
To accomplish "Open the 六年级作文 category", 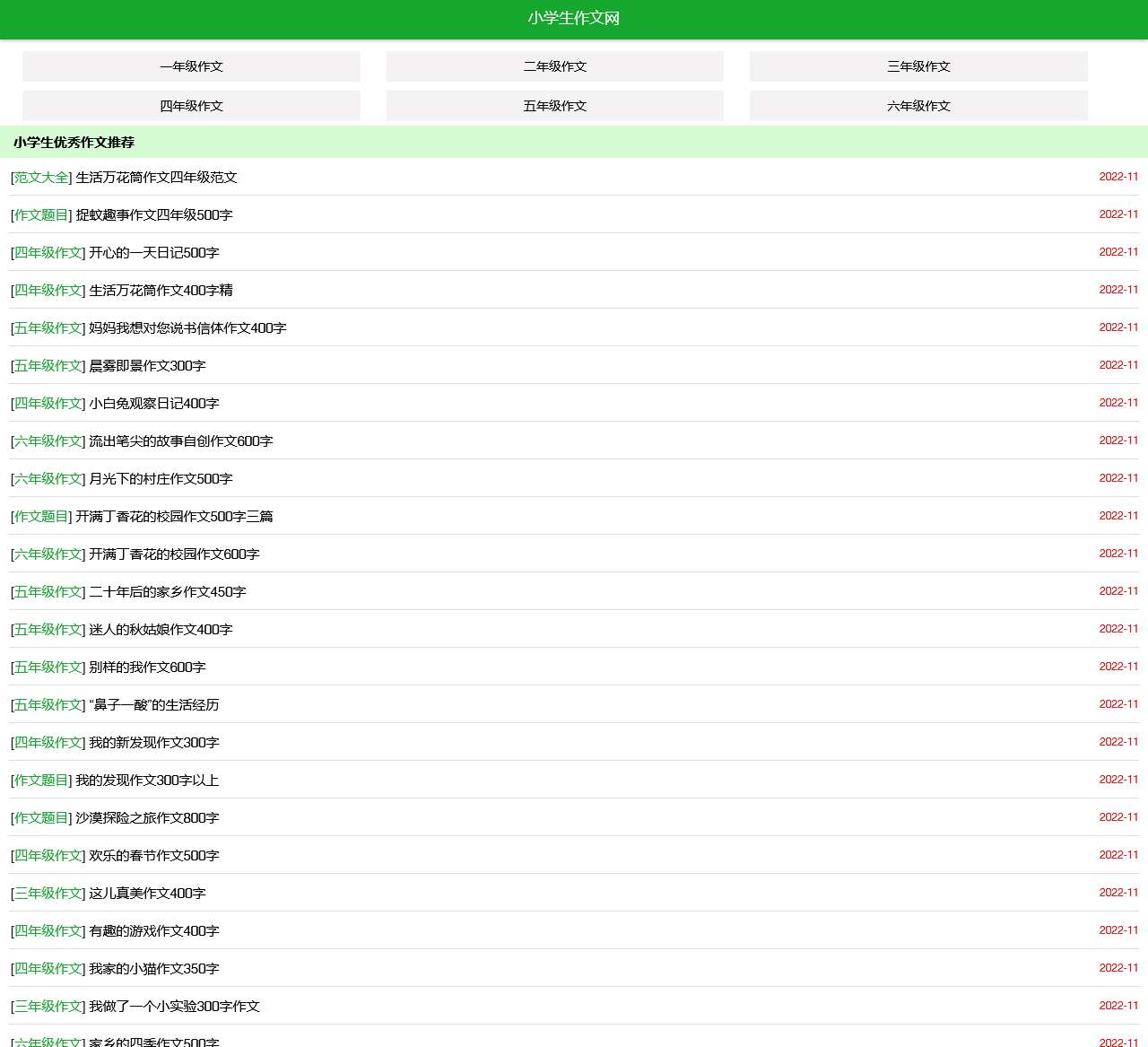I will click(x=918, y=106).
